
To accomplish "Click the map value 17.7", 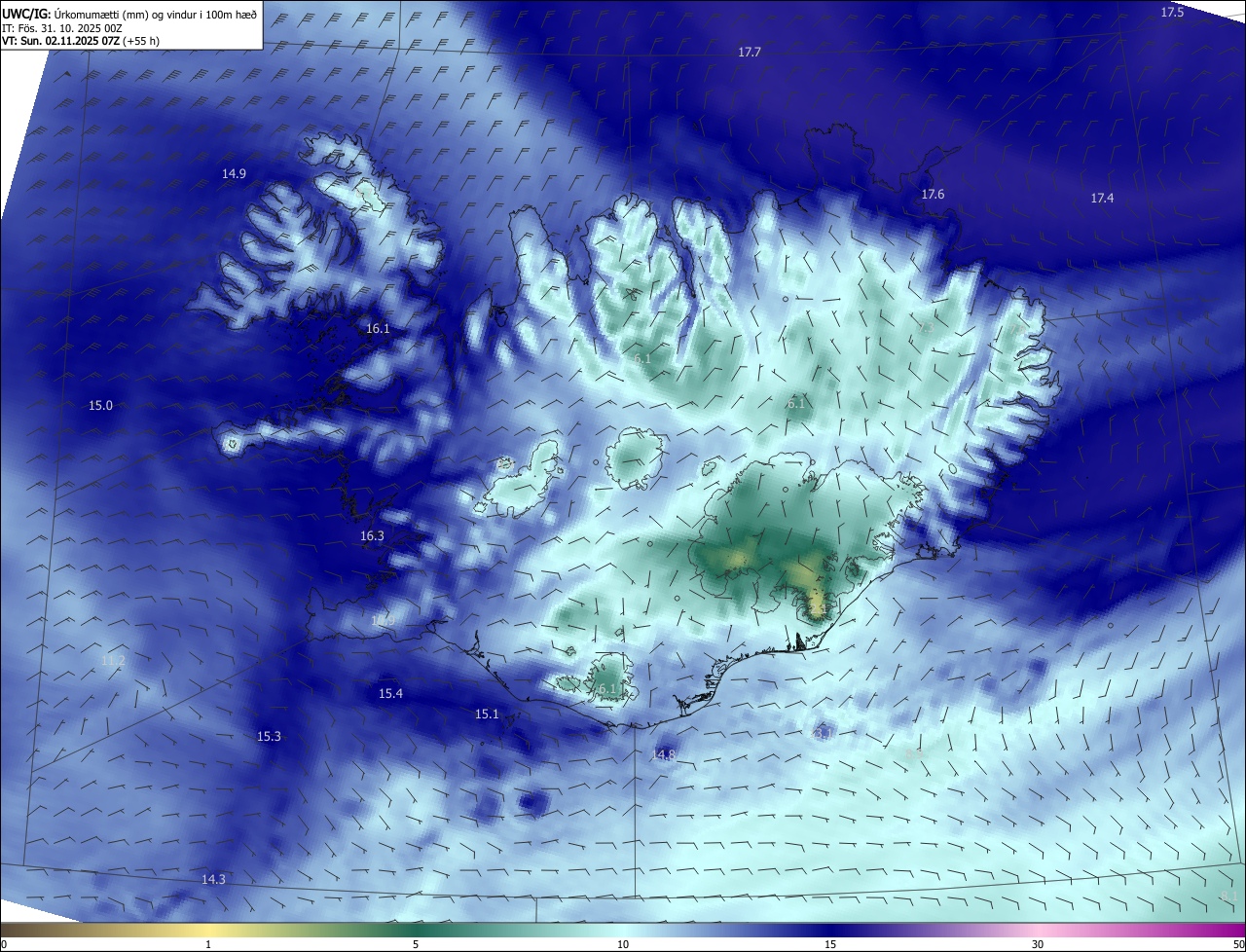I will click(749, 53).
